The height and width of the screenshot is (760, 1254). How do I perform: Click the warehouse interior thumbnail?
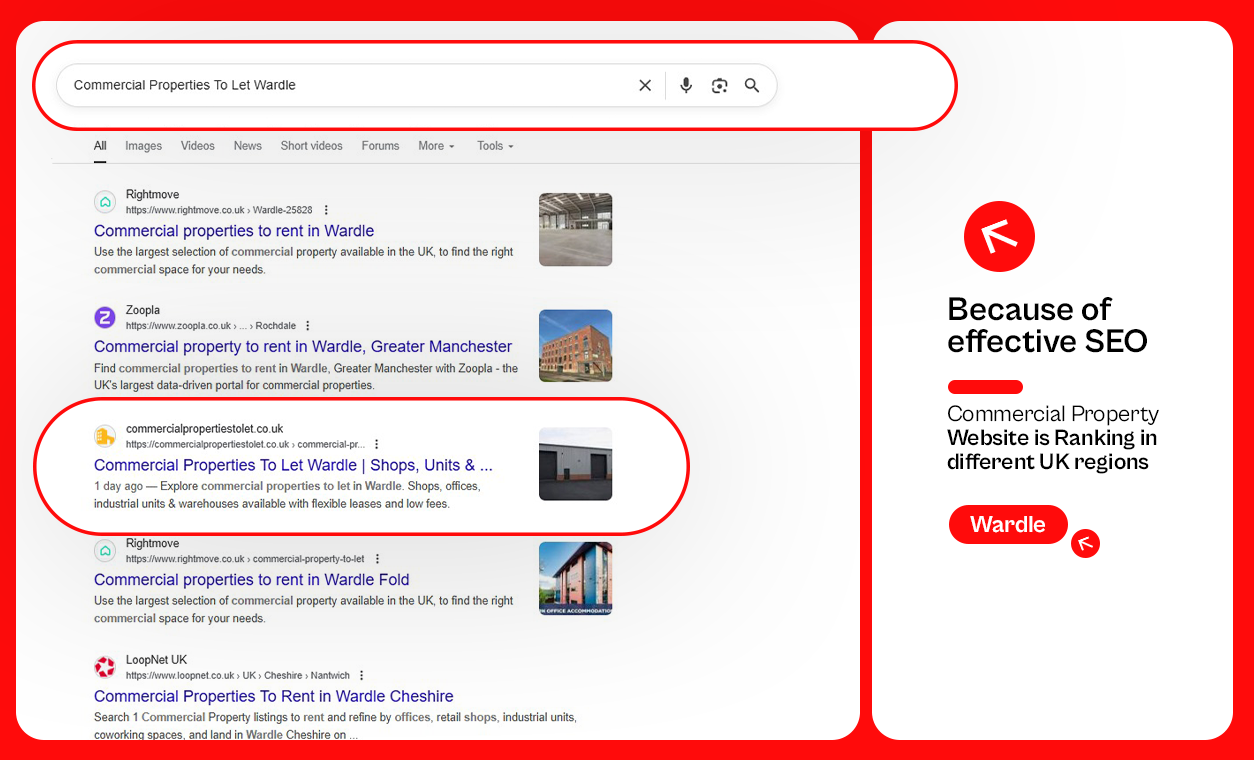(x=575, y=229)
